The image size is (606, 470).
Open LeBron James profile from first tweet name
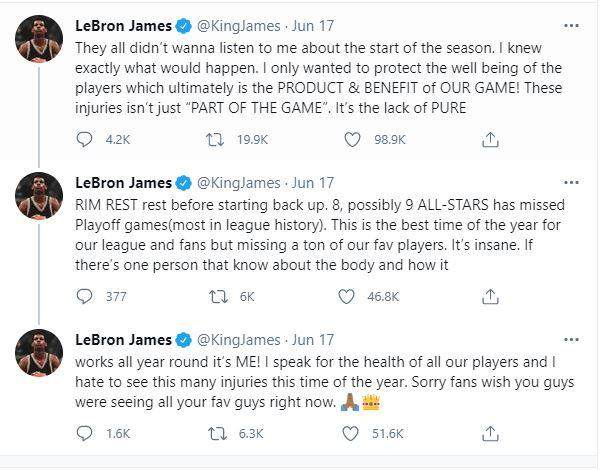tap(123, 26)
